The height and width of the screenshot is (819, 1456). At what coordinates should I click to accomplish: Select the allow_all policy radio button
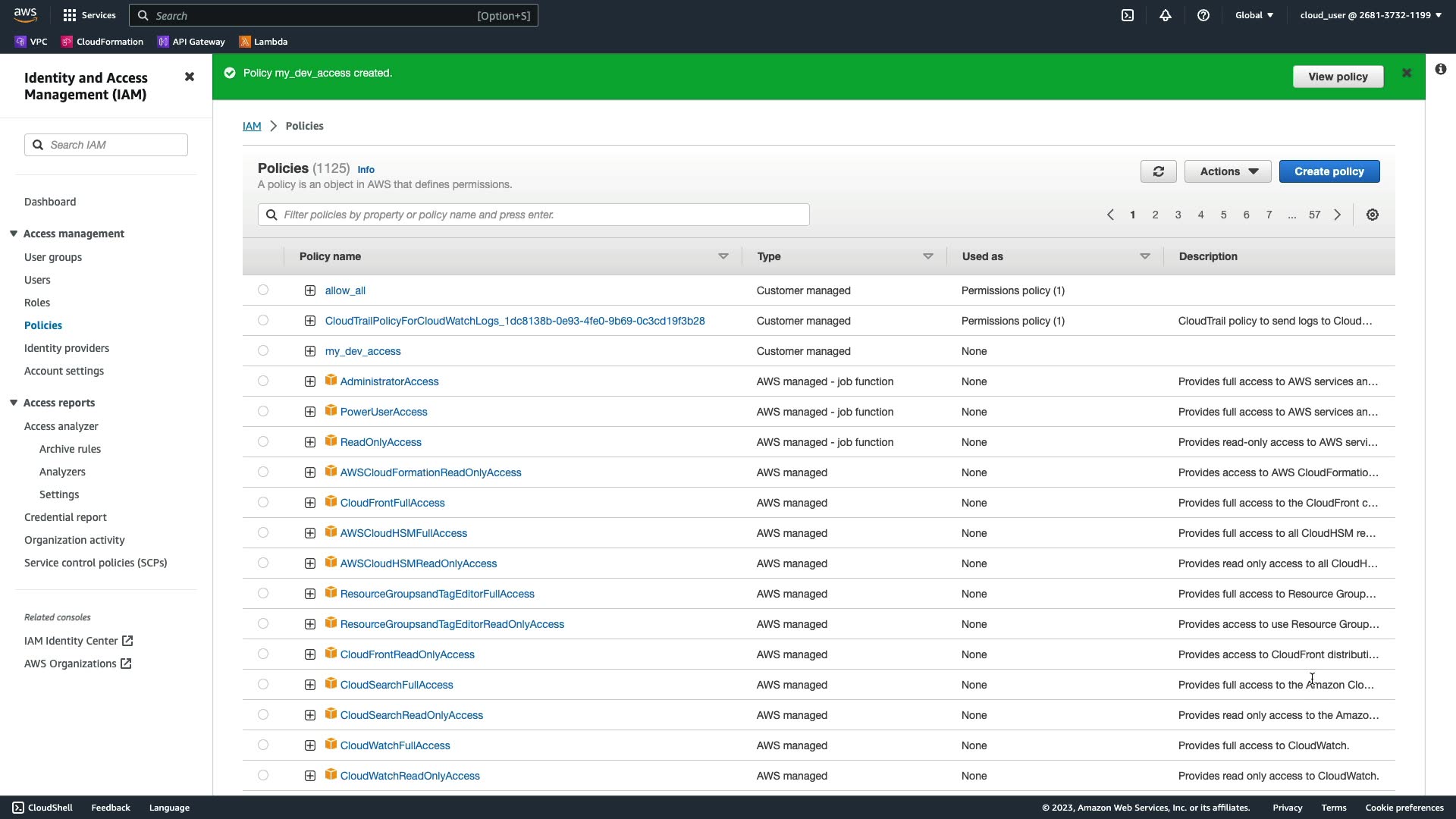263,290
